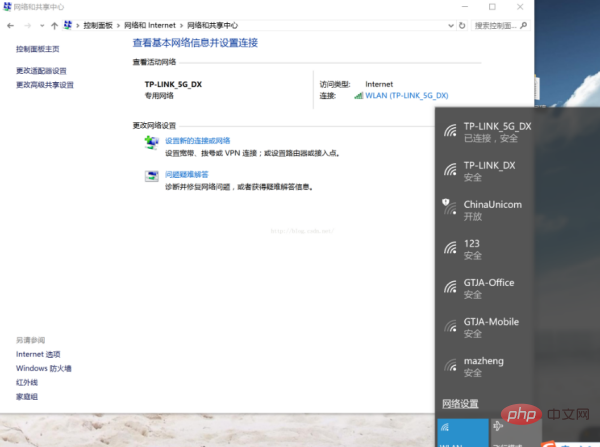Click the WLAN signal strength bars icon
Viewport: 600px width, 447px height.
[359, 96]
